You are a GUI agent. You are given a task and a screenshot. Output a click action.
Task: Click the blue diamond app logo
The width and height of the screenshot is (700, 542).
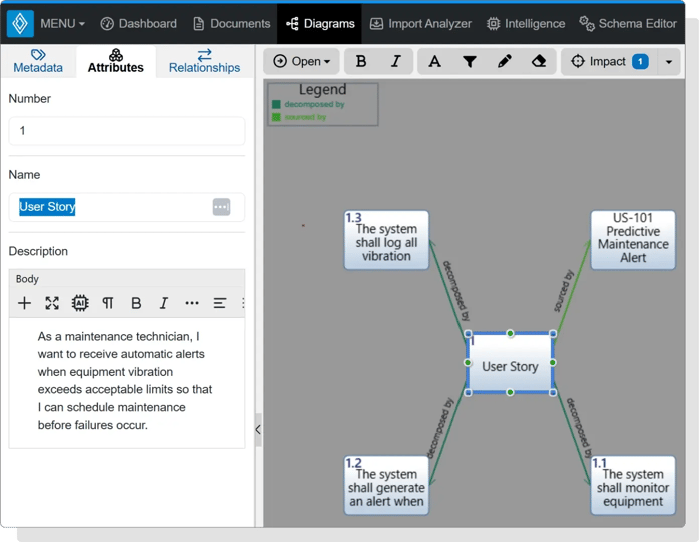(20, 23)
